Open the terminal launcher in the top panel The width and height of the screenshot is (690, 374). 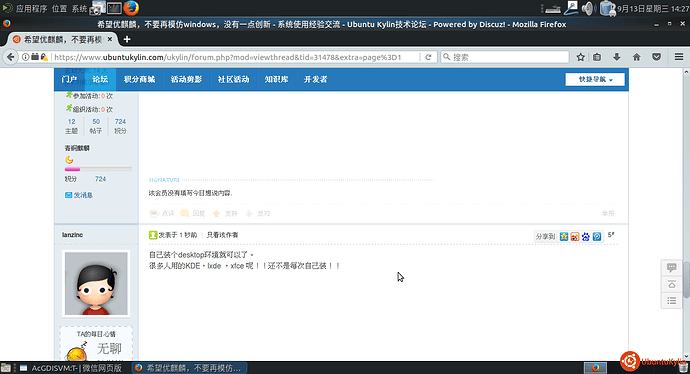(114, 8)
